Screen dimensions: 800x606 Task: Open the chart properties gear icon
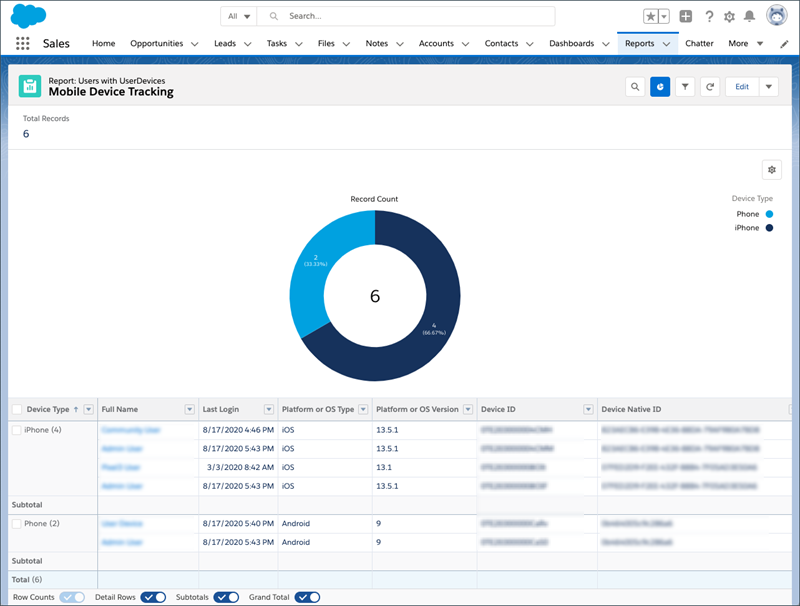coord(769,169)
